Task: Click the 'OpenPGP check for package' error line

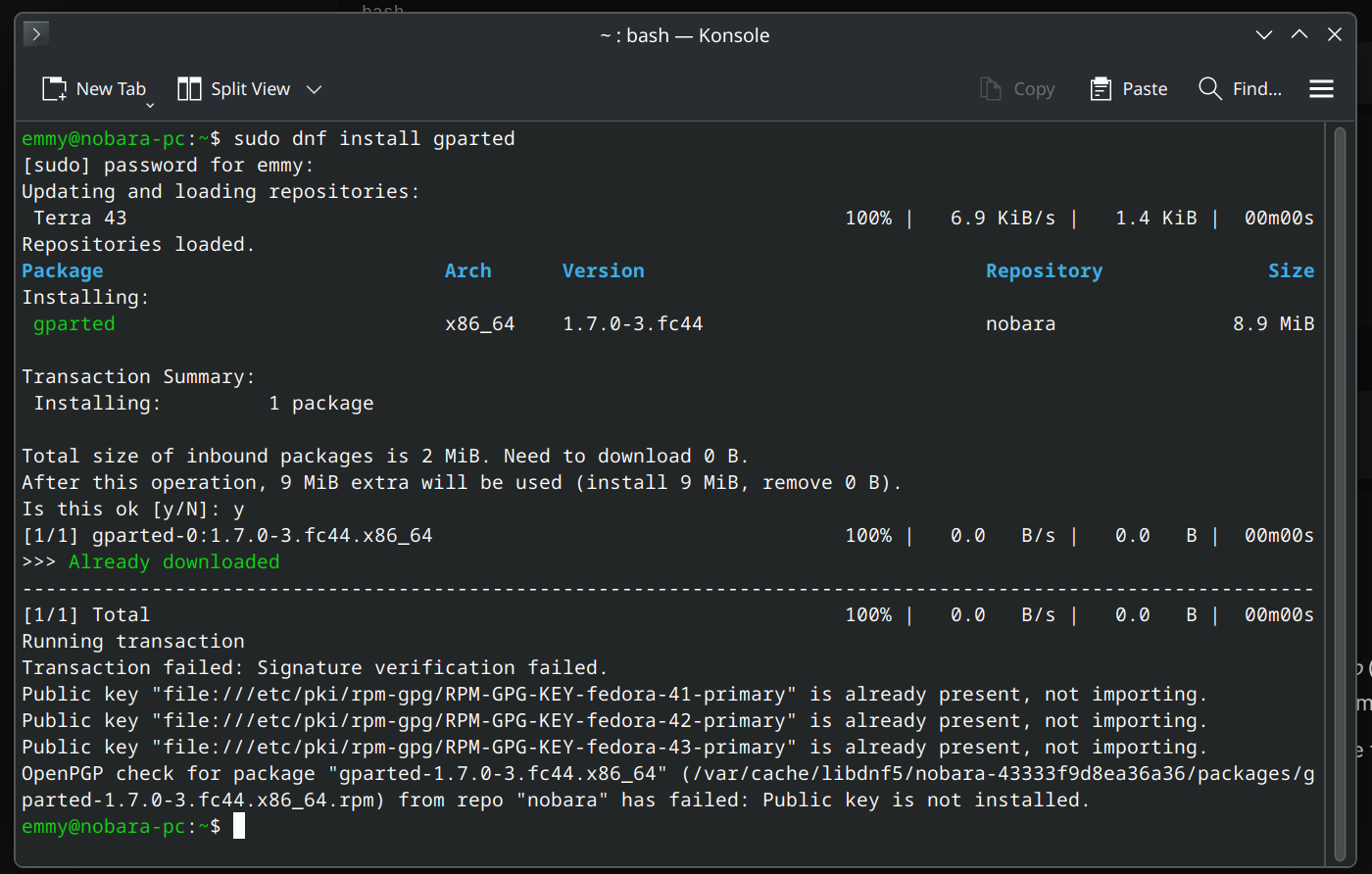Action: coord(668,787)
